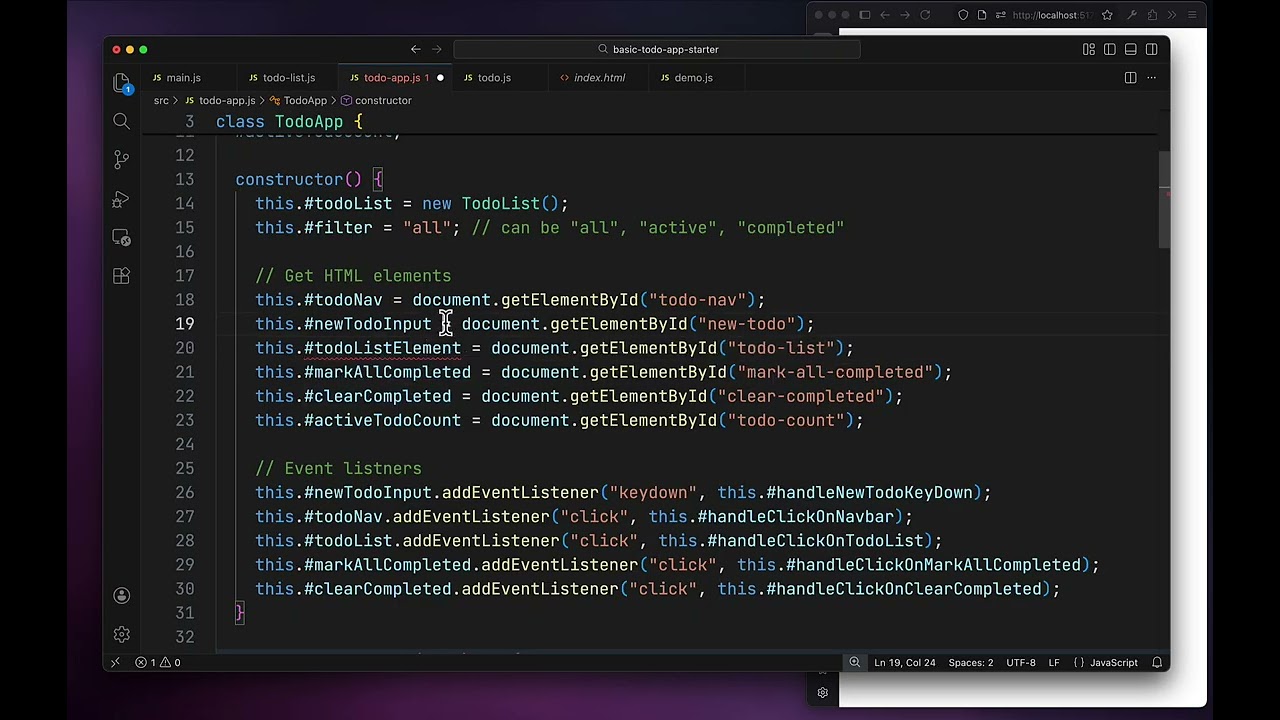This screenshot has width=1280, height=720.
Task: Reload page in the browser window
Action: pos(925,15)
